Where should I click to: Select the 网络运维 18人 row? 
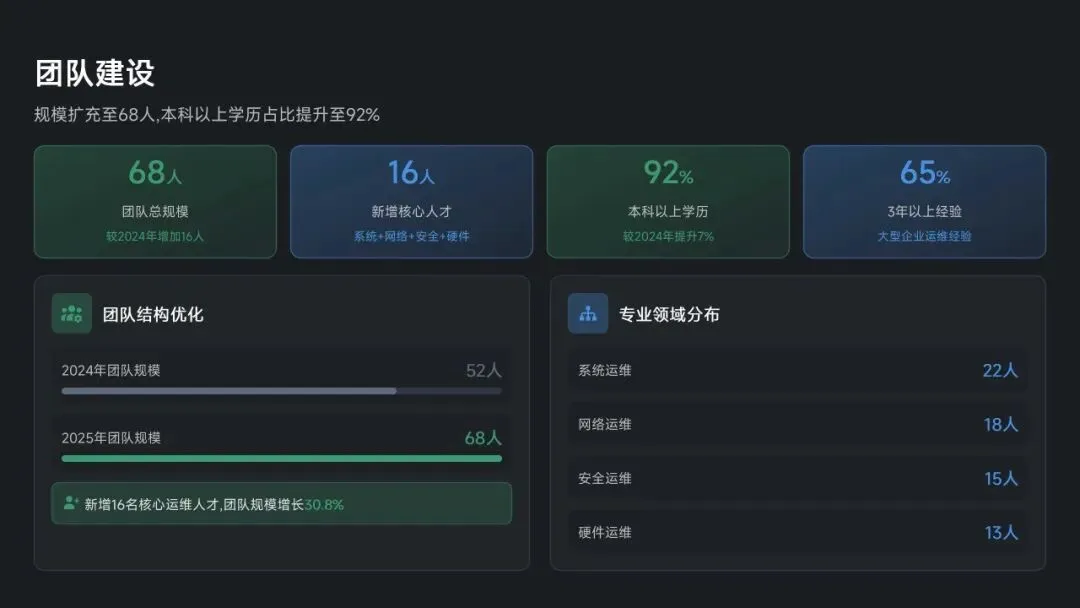[x=797, y=425]
